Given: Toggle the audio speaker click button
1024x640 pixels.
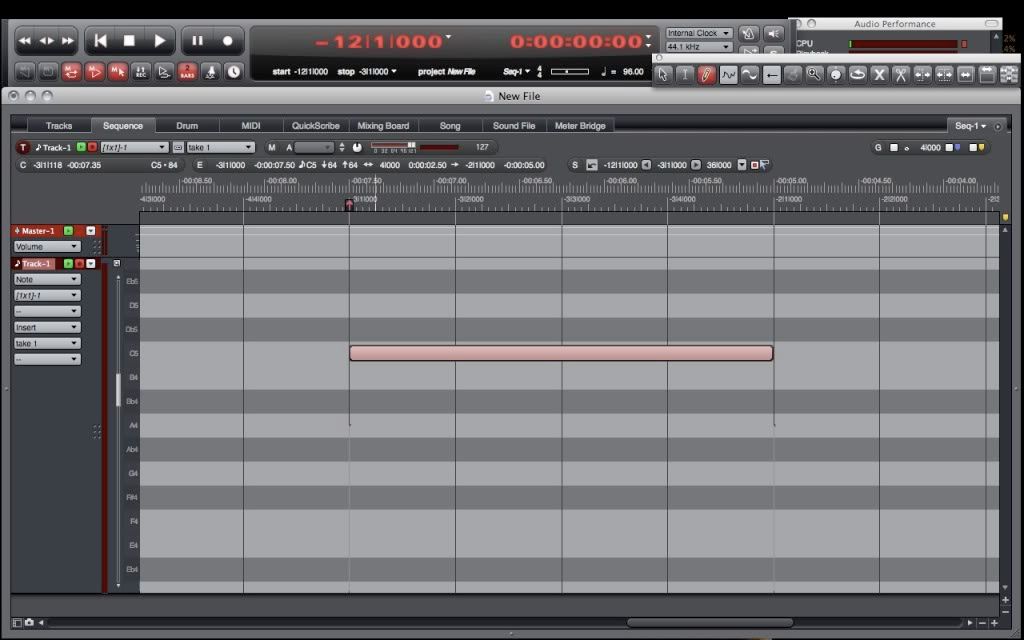Looking at the screenshot, I should point(774,33).
